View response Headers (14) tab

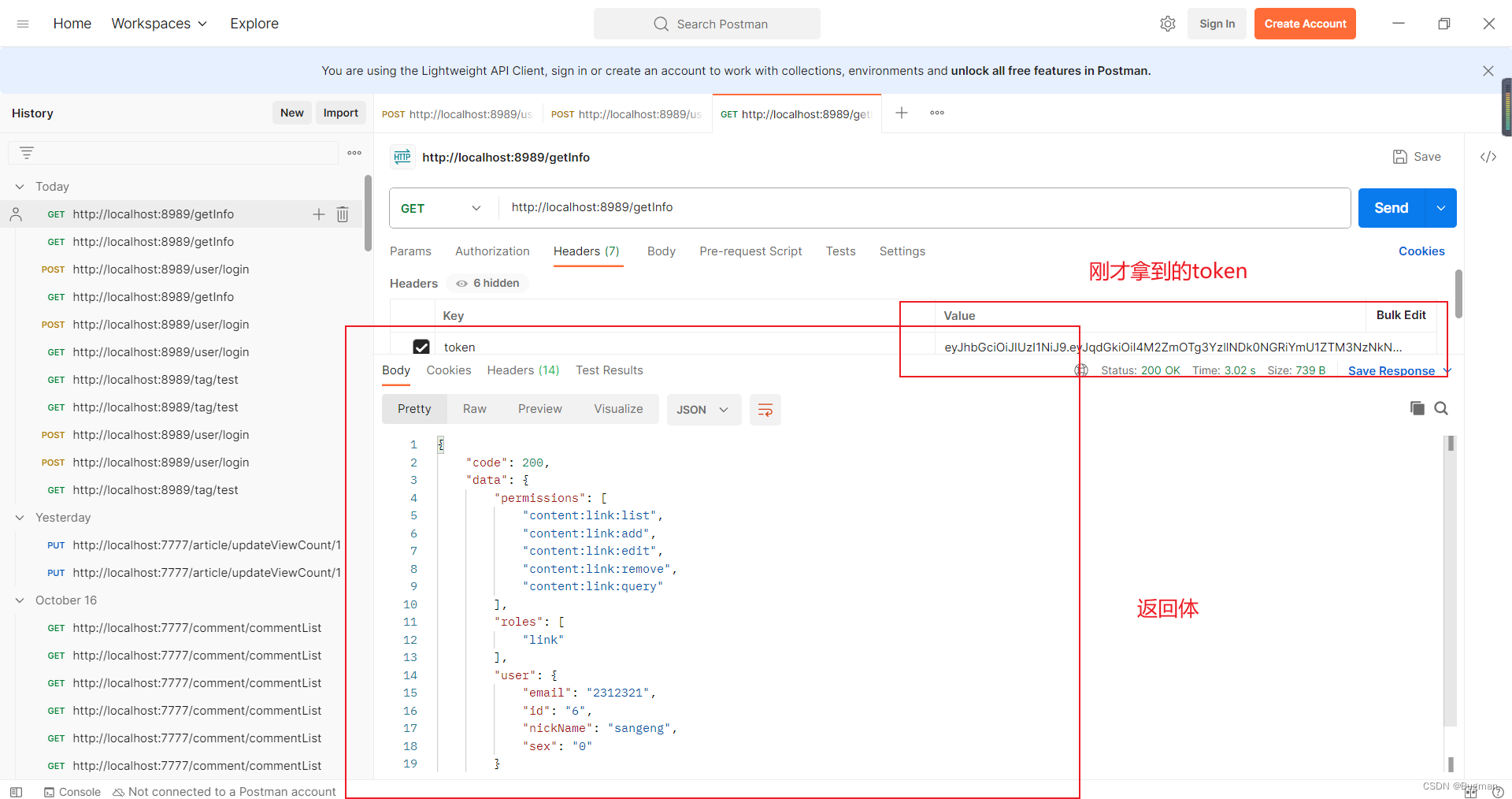pyautogui.click(x=523, y=370)
